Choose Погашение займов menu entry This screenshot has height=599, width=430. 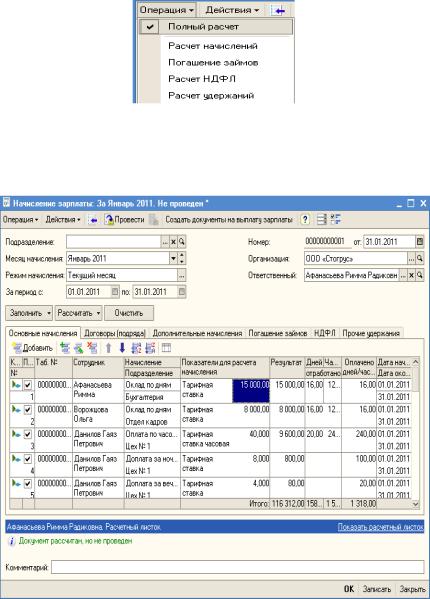click(213, 62)
